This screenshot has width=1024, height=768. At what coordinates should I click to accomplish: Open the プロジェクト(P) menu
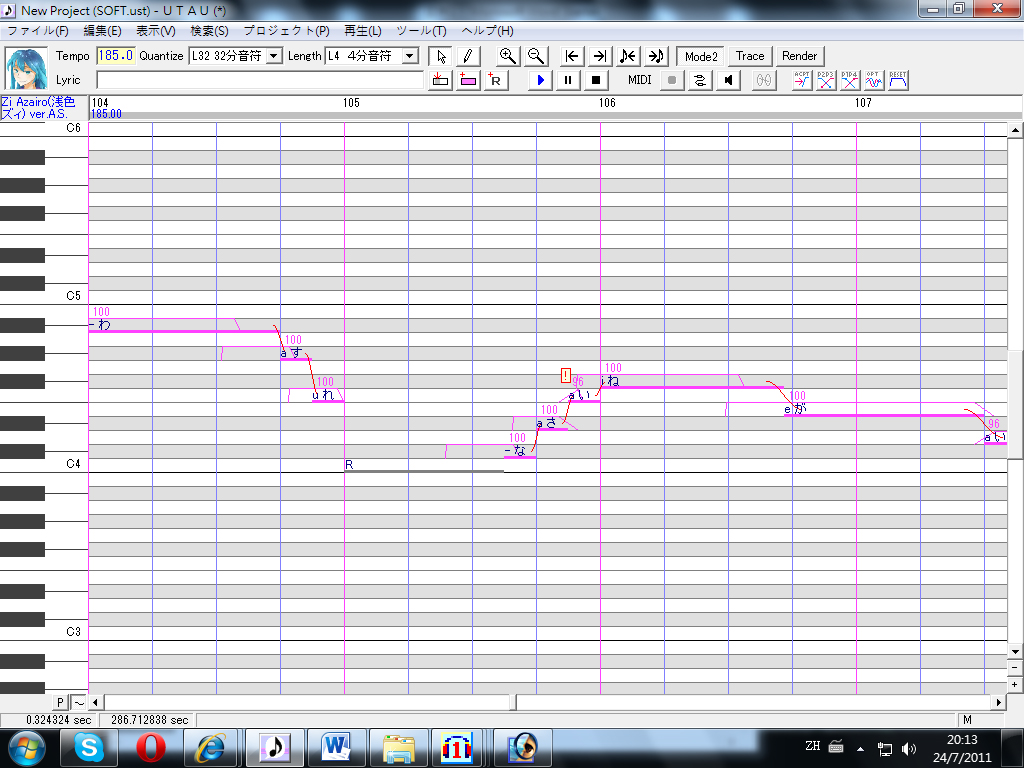[286, 31]
